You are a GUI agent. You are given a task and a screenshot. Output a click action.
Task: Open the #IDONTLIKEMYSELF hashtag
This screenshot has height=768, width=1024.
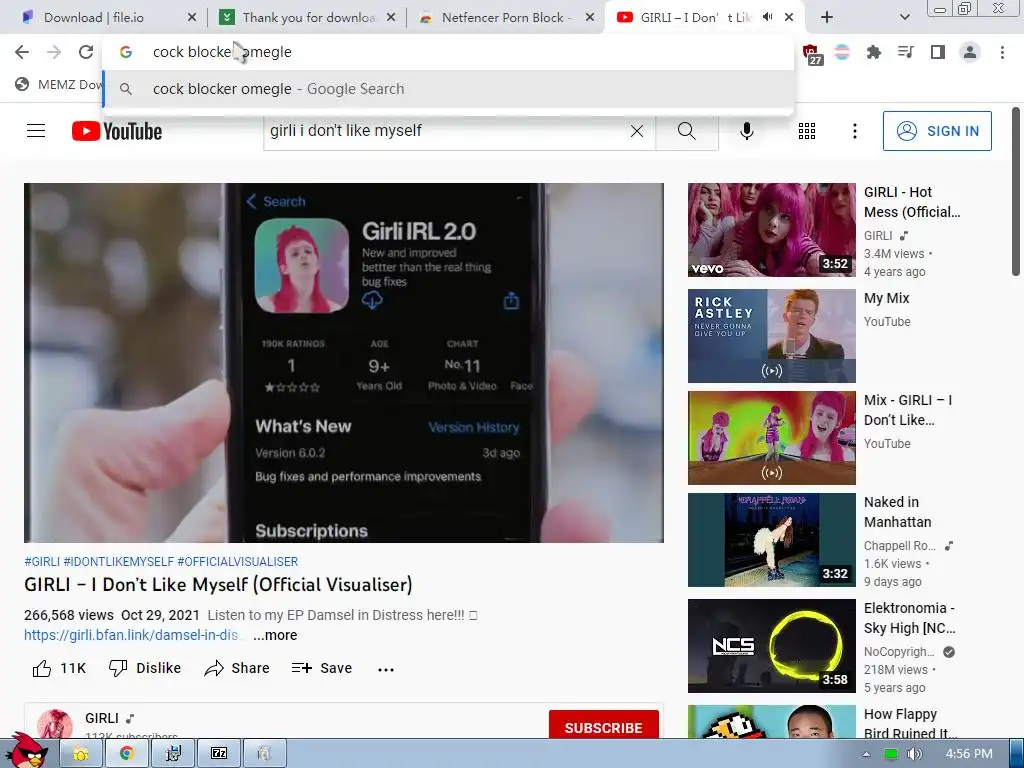(118, 562)
